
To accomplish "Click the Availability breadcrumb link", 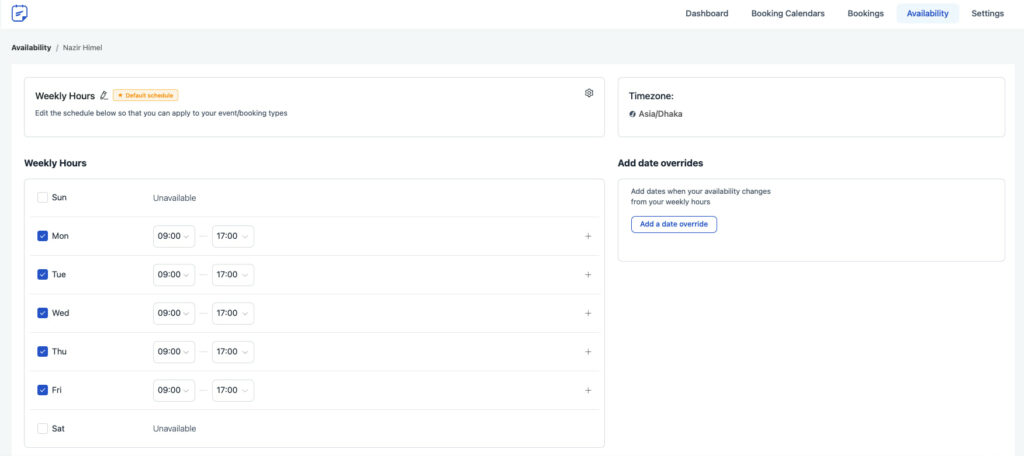I will coord(31,48).
